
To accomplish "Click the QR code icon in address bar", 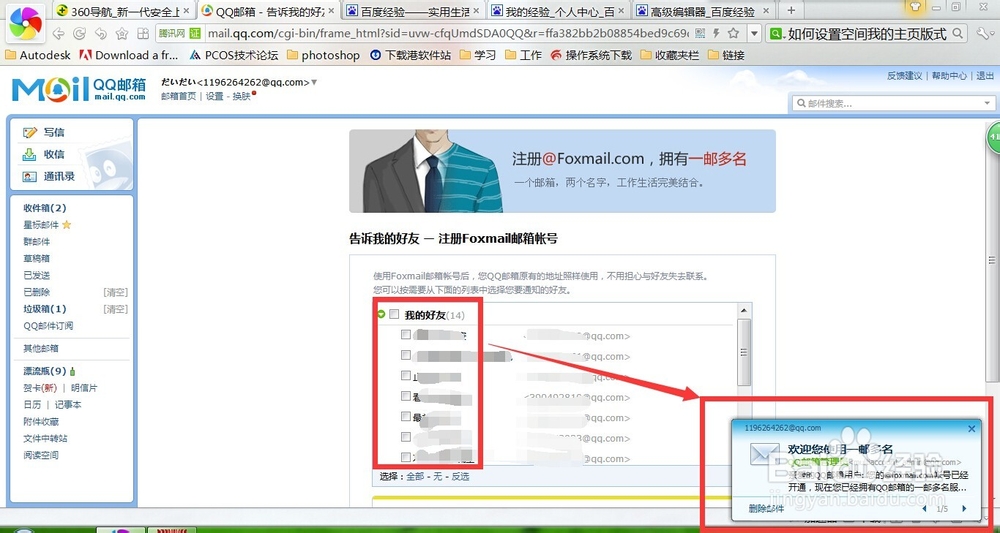I will [700, 33].
